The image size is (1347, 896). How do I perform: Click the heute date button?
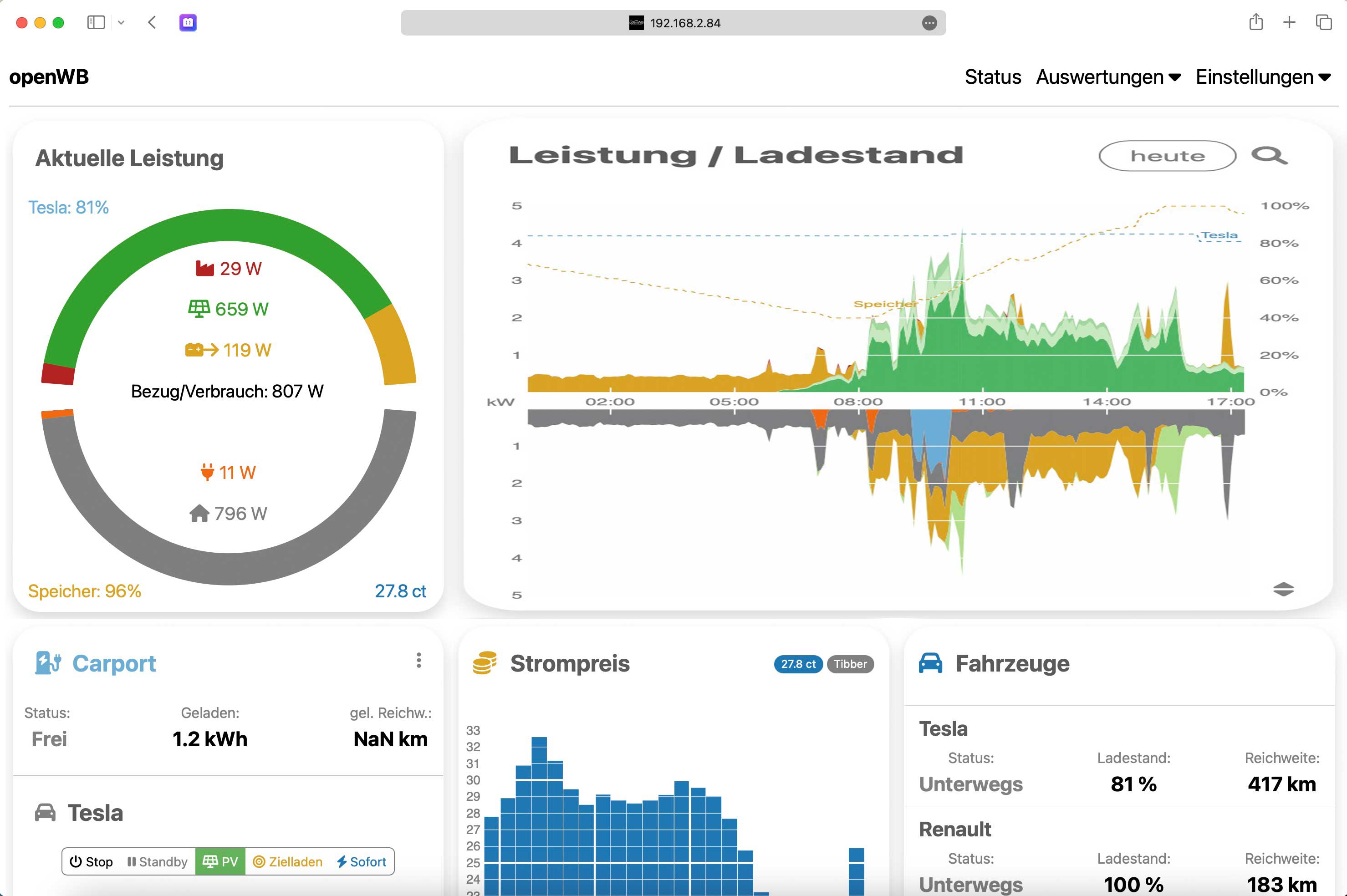(x=1167, y=156)
